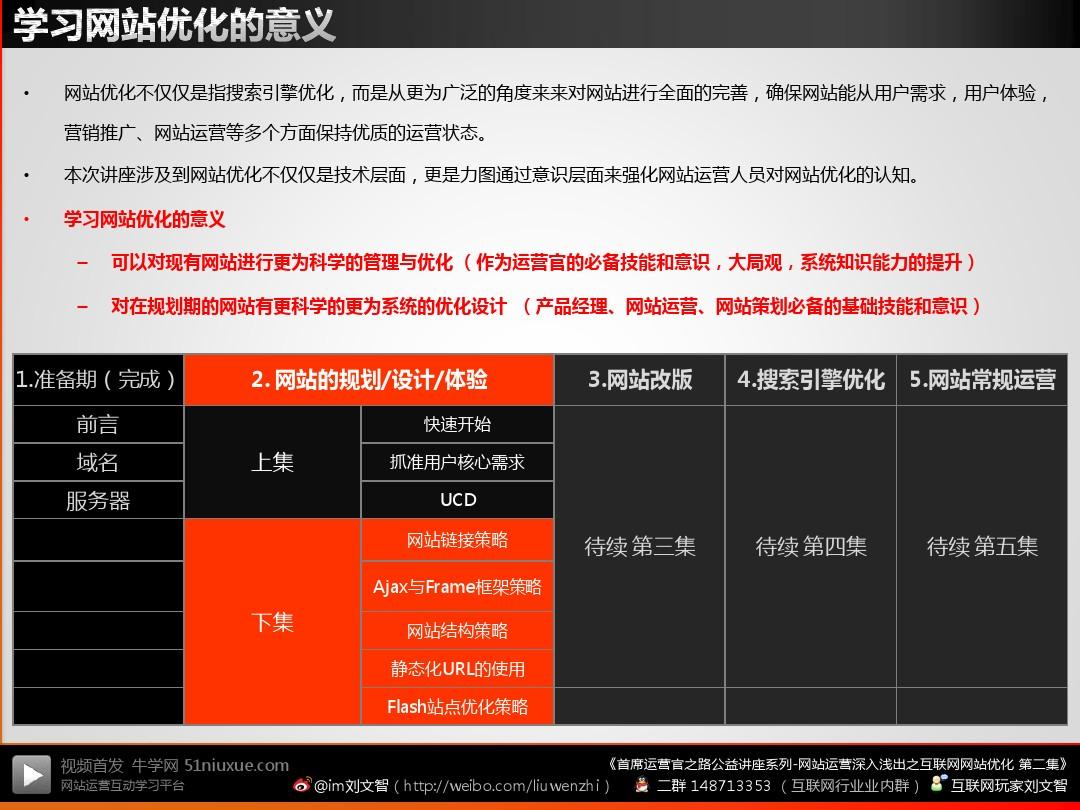
Task: Click the 静态化URL的使用 cell
Action: [457, 669]
